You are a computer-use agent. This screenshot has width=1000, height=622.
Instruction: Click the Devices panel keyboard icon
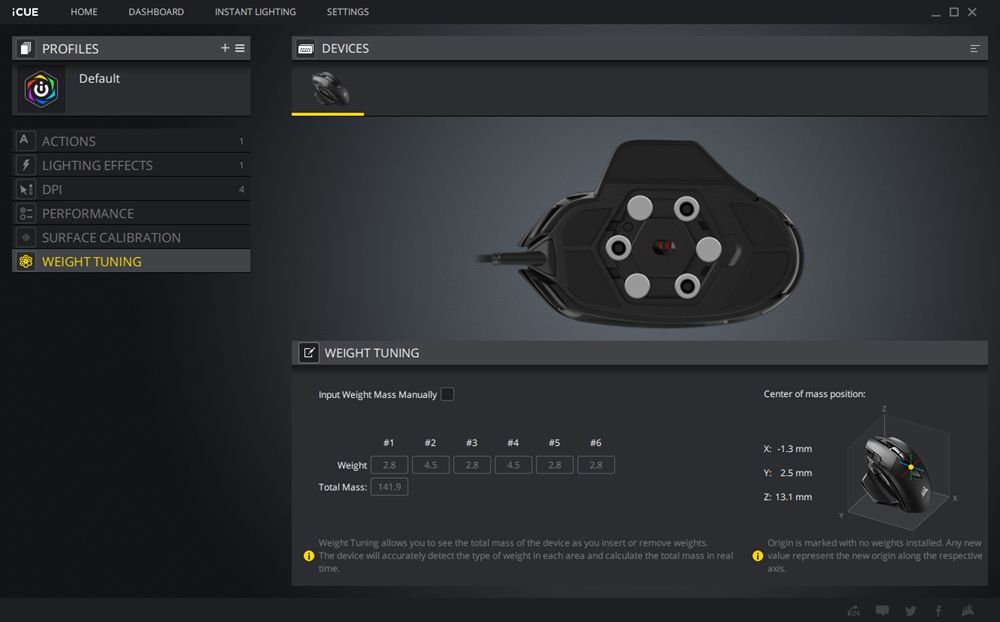pyautogui.click(x=305, y=48)
